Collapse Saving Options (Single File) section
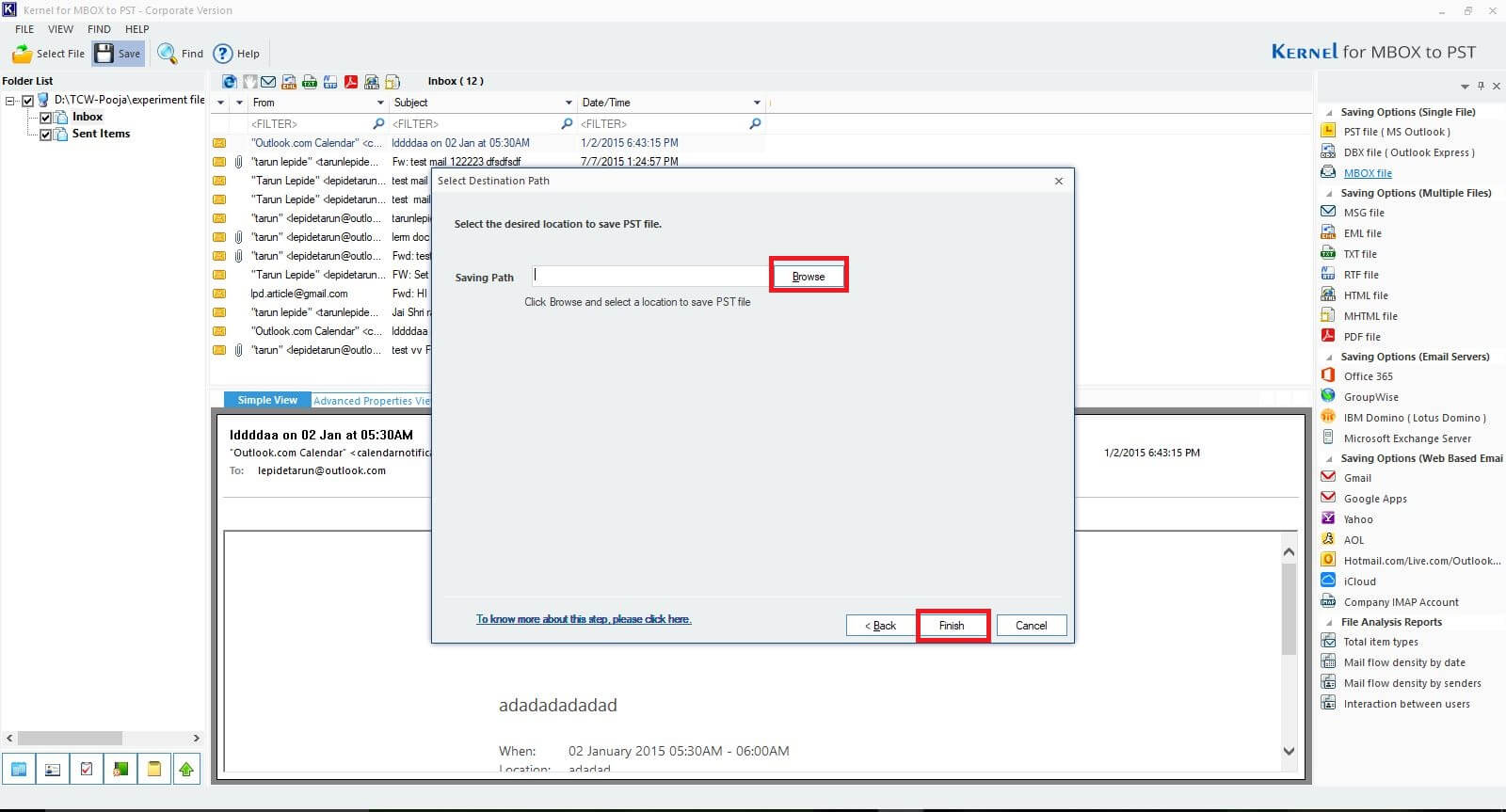Viewport: 1506px width, 812px height. pos(1329,112)
